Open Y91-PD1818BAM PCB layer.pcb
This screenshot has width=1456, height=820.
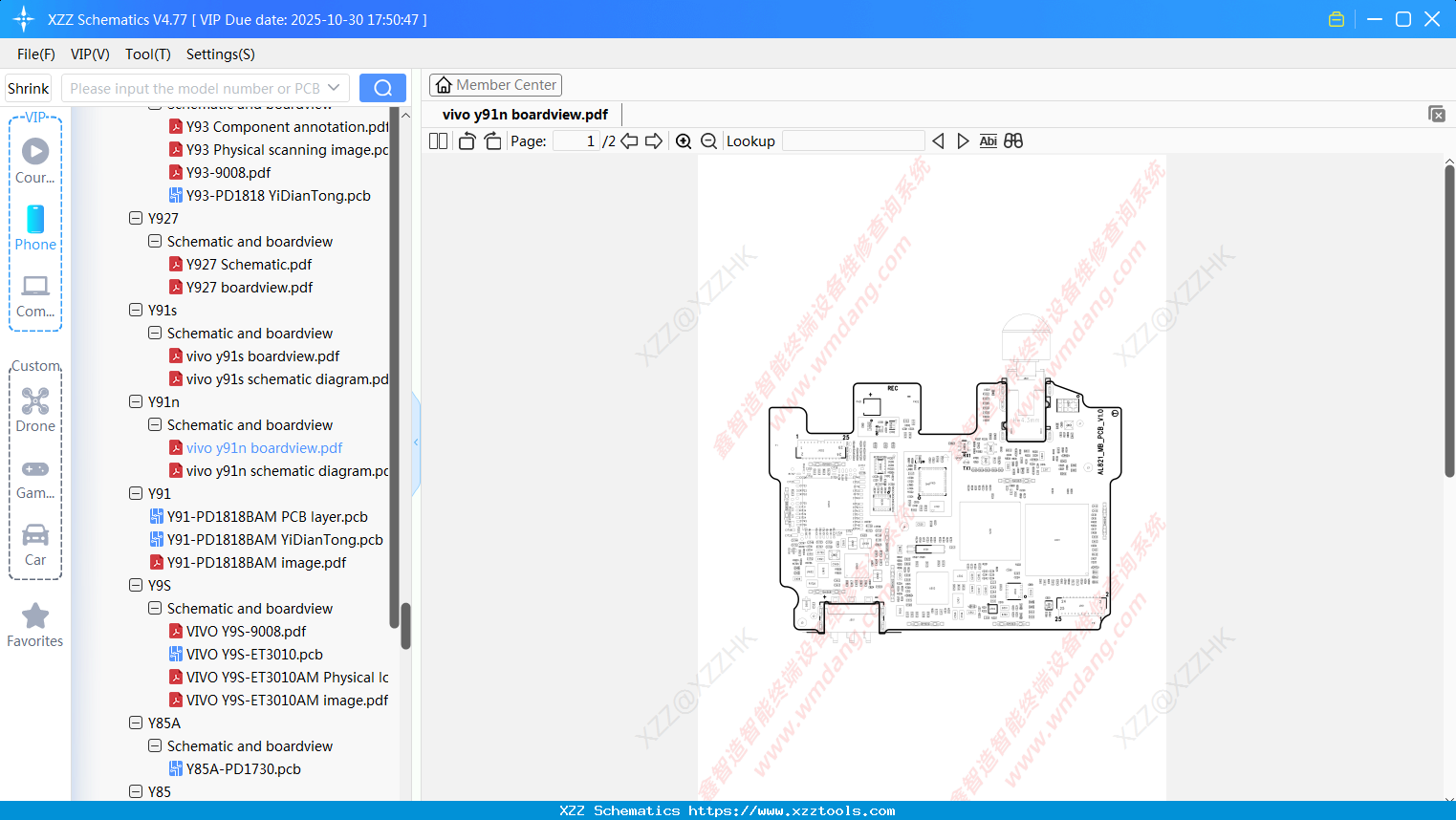pos(259,516)
